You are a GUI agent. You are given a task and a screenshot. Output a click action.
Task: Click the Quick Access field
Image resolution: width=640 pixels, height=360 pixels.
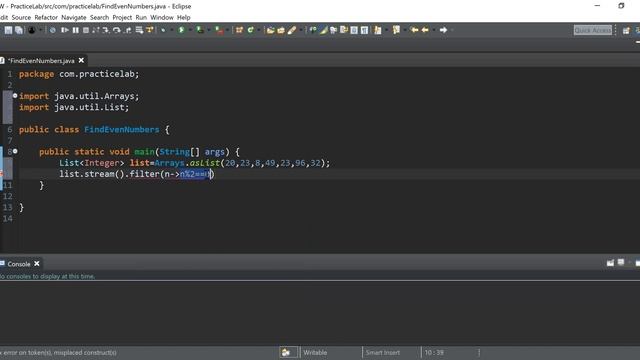click(x=593, y=30)
